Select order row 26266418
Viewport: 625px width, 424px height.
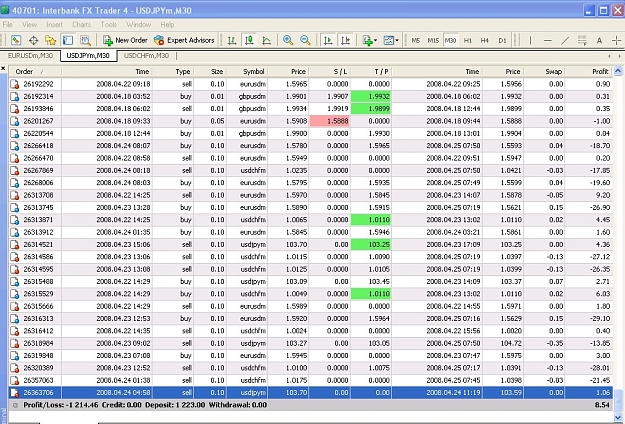point(311,146)
